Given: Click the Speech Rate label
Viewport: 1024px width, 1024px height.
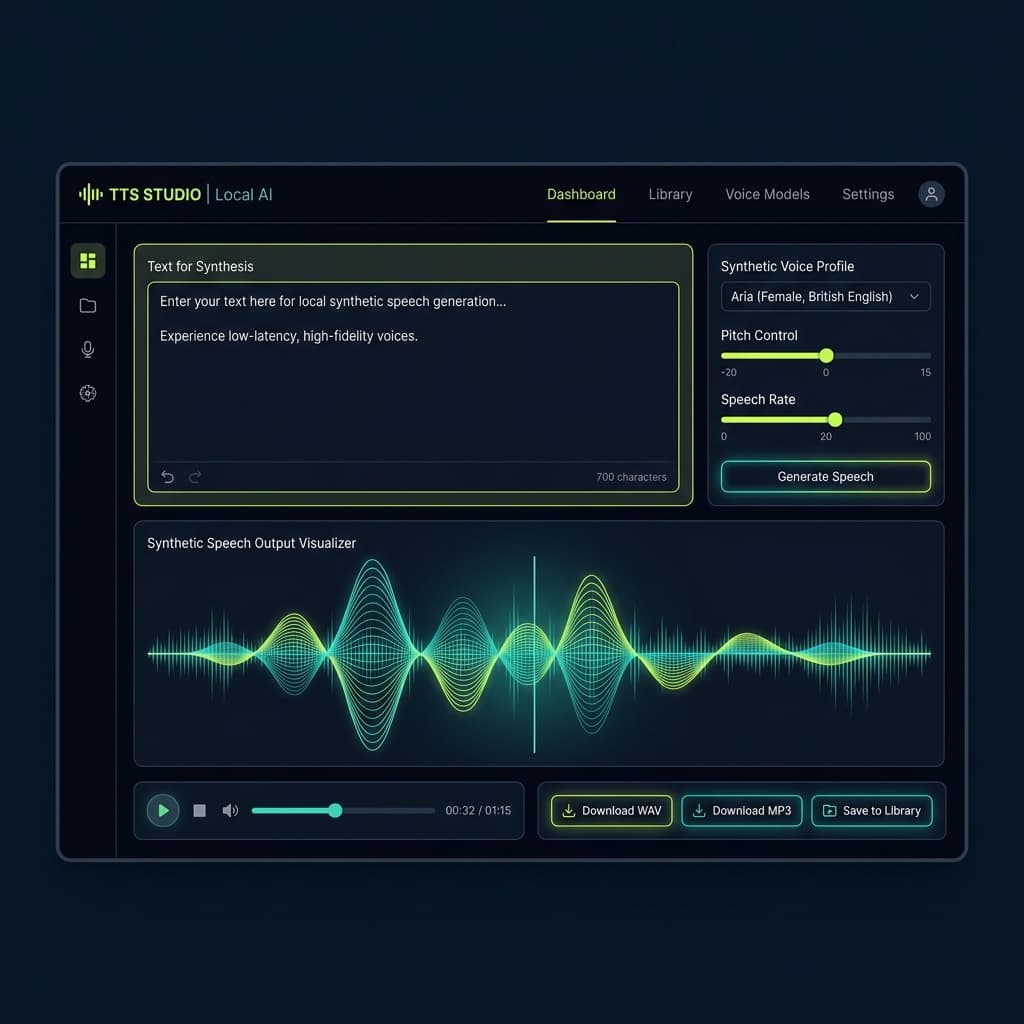Looking at the screenshot, I should (758, 399).
